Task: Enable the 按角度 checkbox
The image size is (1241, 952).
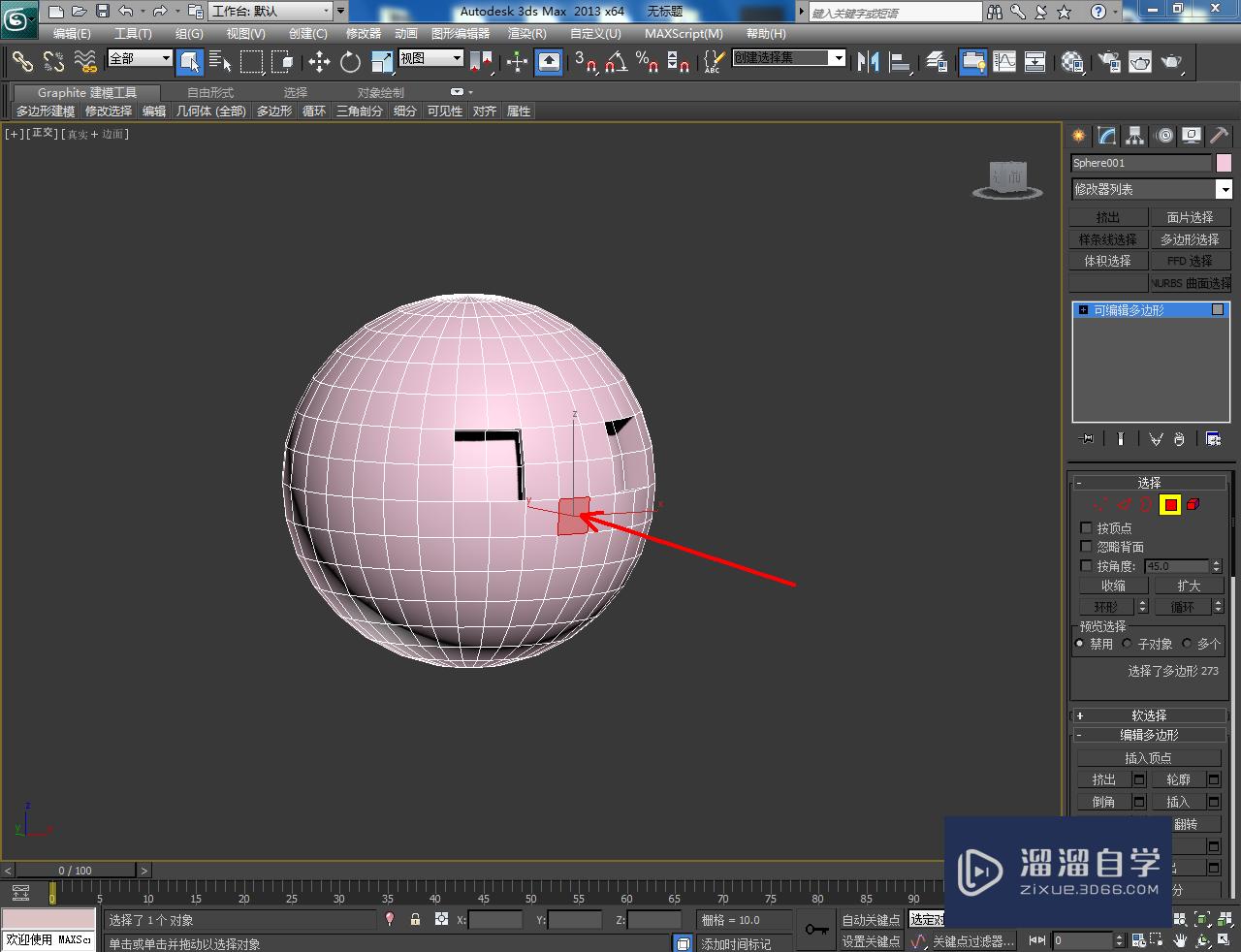Action: (1086, 566)
